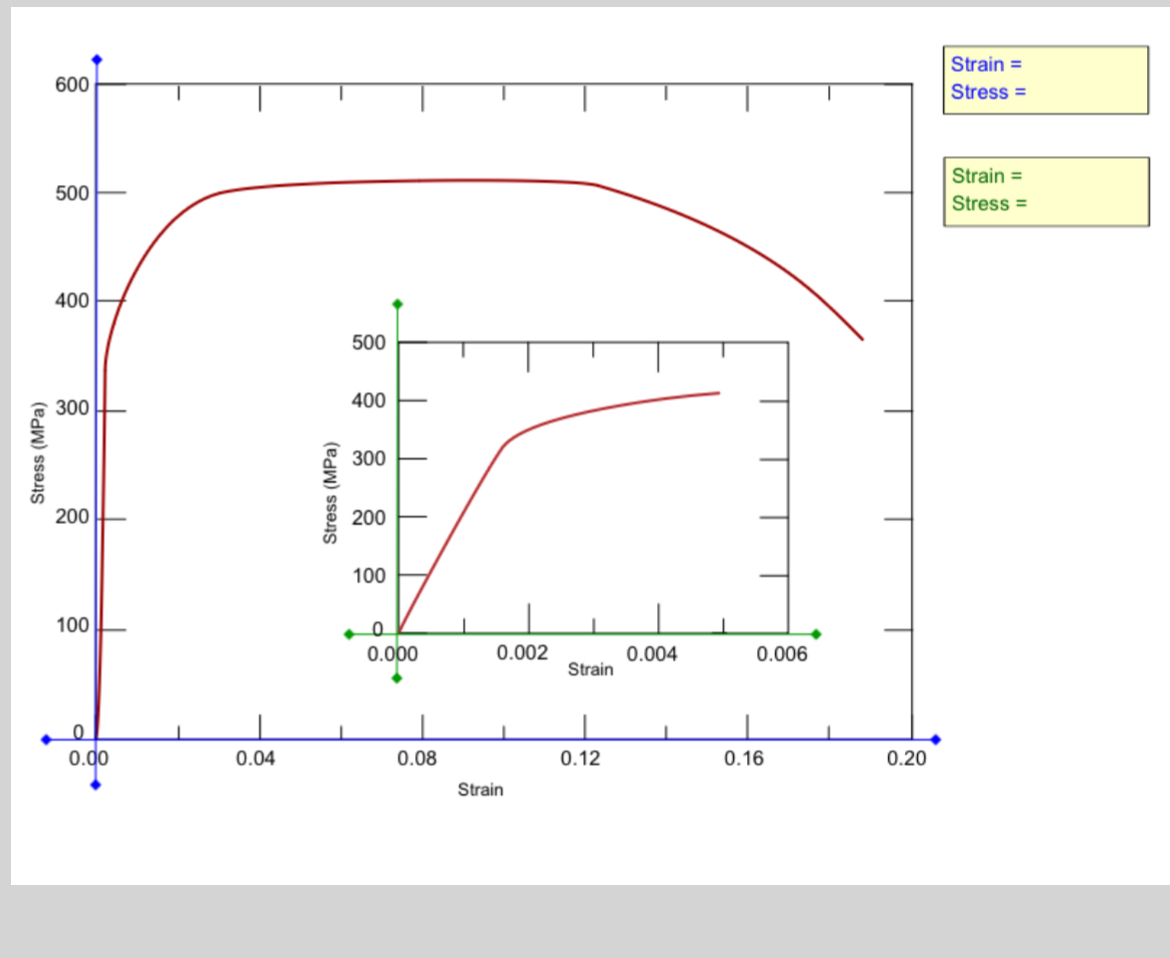Click the Strain label below the main graph
1170x958 pixels.
(479, 790)
